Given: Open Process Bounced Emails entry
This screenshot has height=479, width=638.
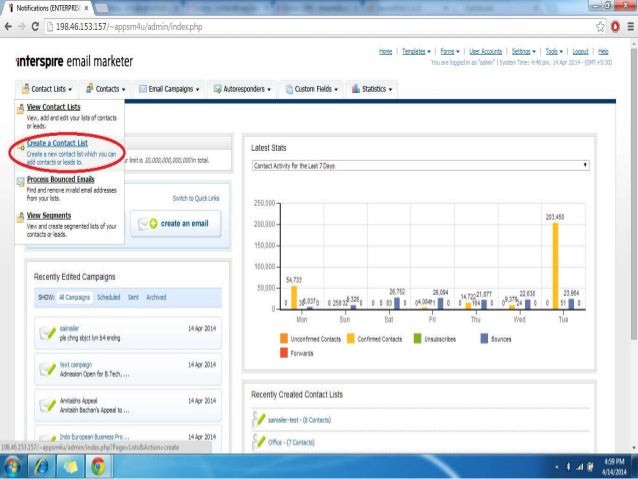Looking at the screenshot, I should point(61,179).
